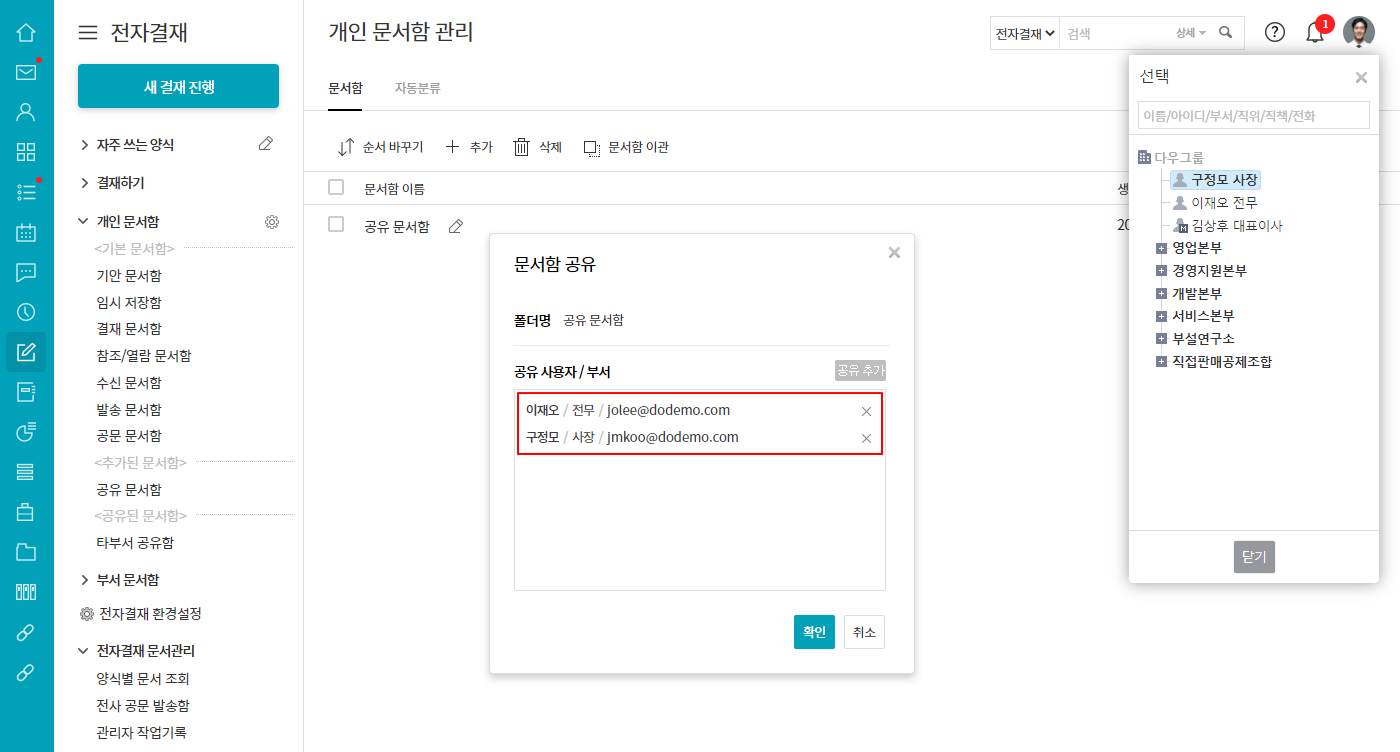The height and width of the screenshot is (752, 1400).
Task: Open the mail icon in sidebar
Action: (x=26, y=72)
